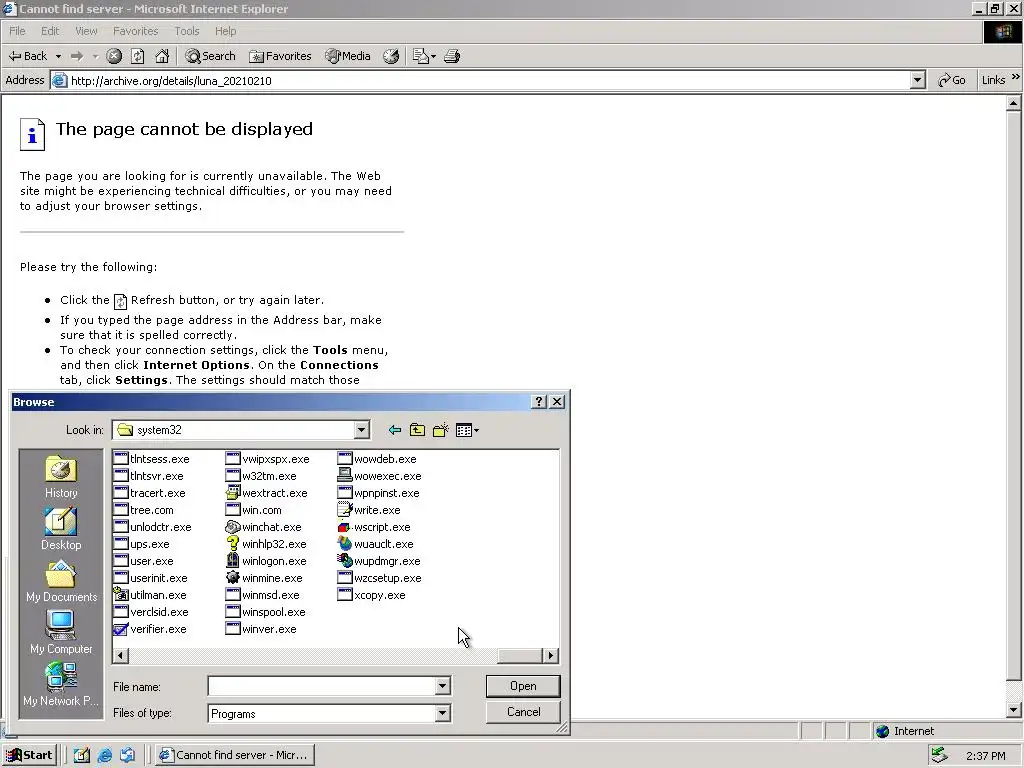Click the Print toolbar icon

(x=452, y=56)
